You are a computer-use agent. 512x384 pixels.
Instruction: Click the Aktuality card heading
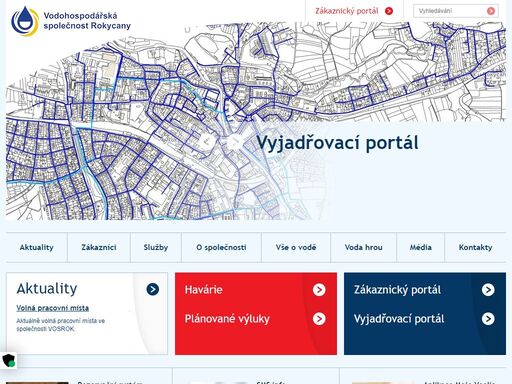click(47, 289)
